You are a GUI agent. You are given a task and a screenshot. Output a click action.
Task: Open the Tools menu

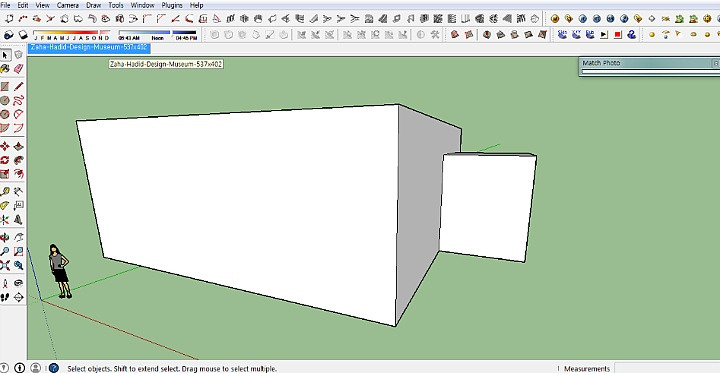(116, 6)
